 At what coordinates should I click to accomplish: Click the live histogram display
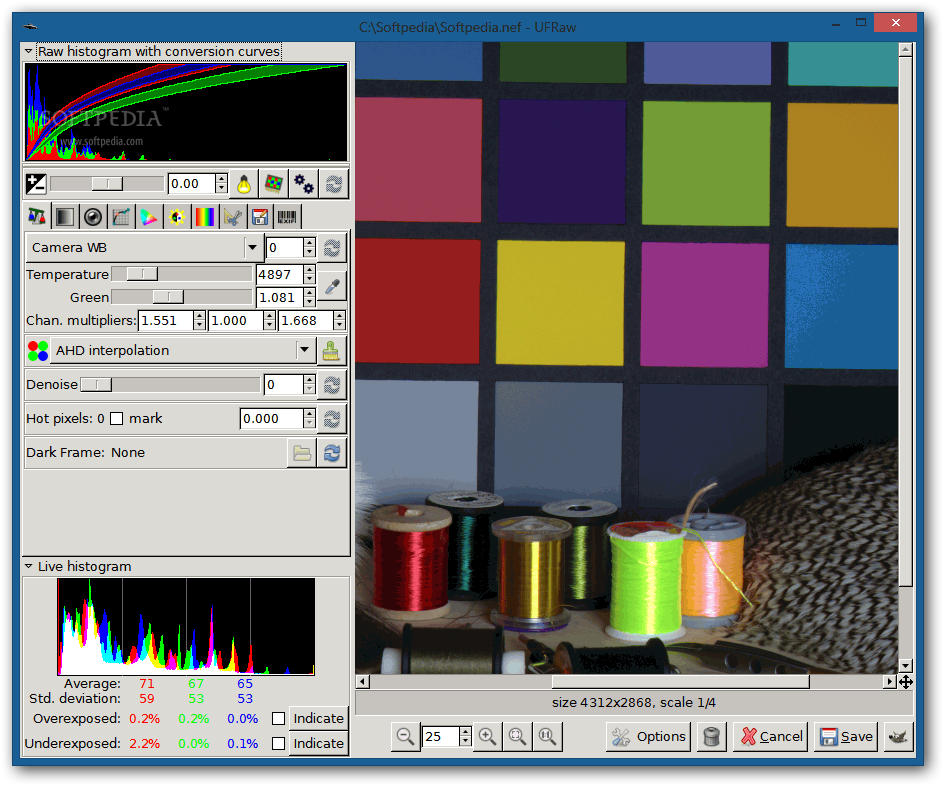186,627
